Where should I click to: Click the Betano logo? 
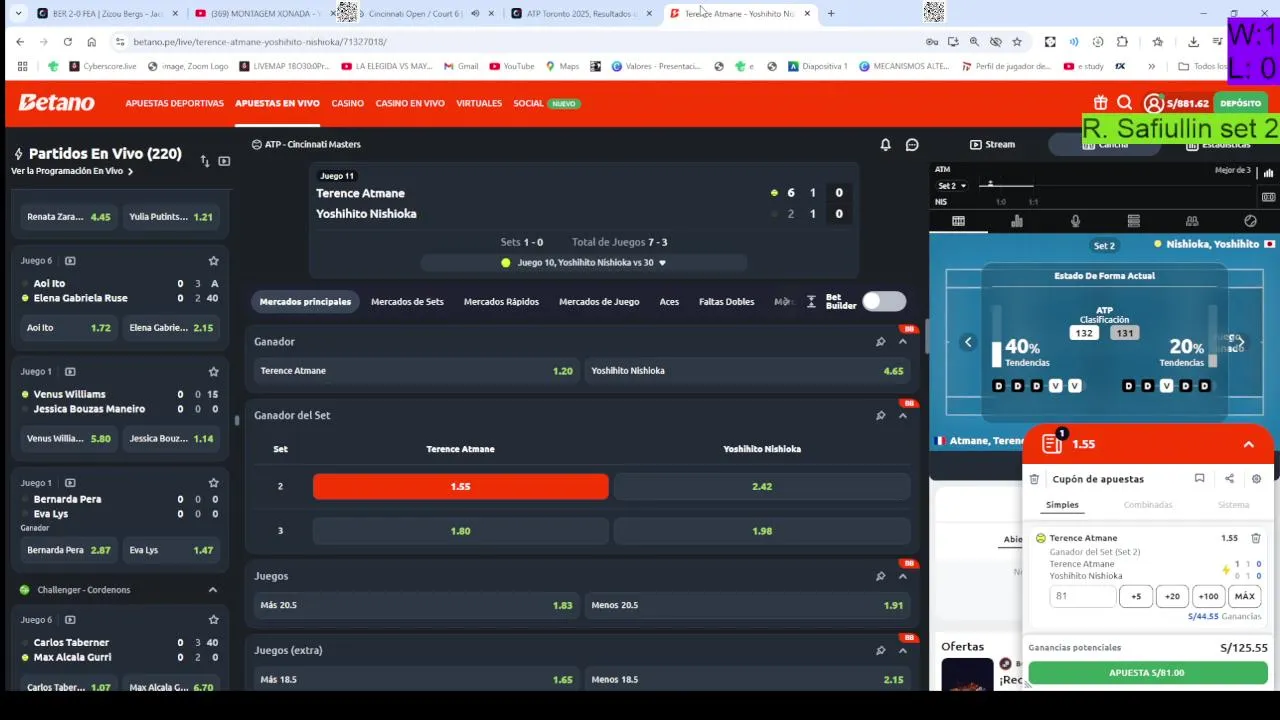pos(56,103)
